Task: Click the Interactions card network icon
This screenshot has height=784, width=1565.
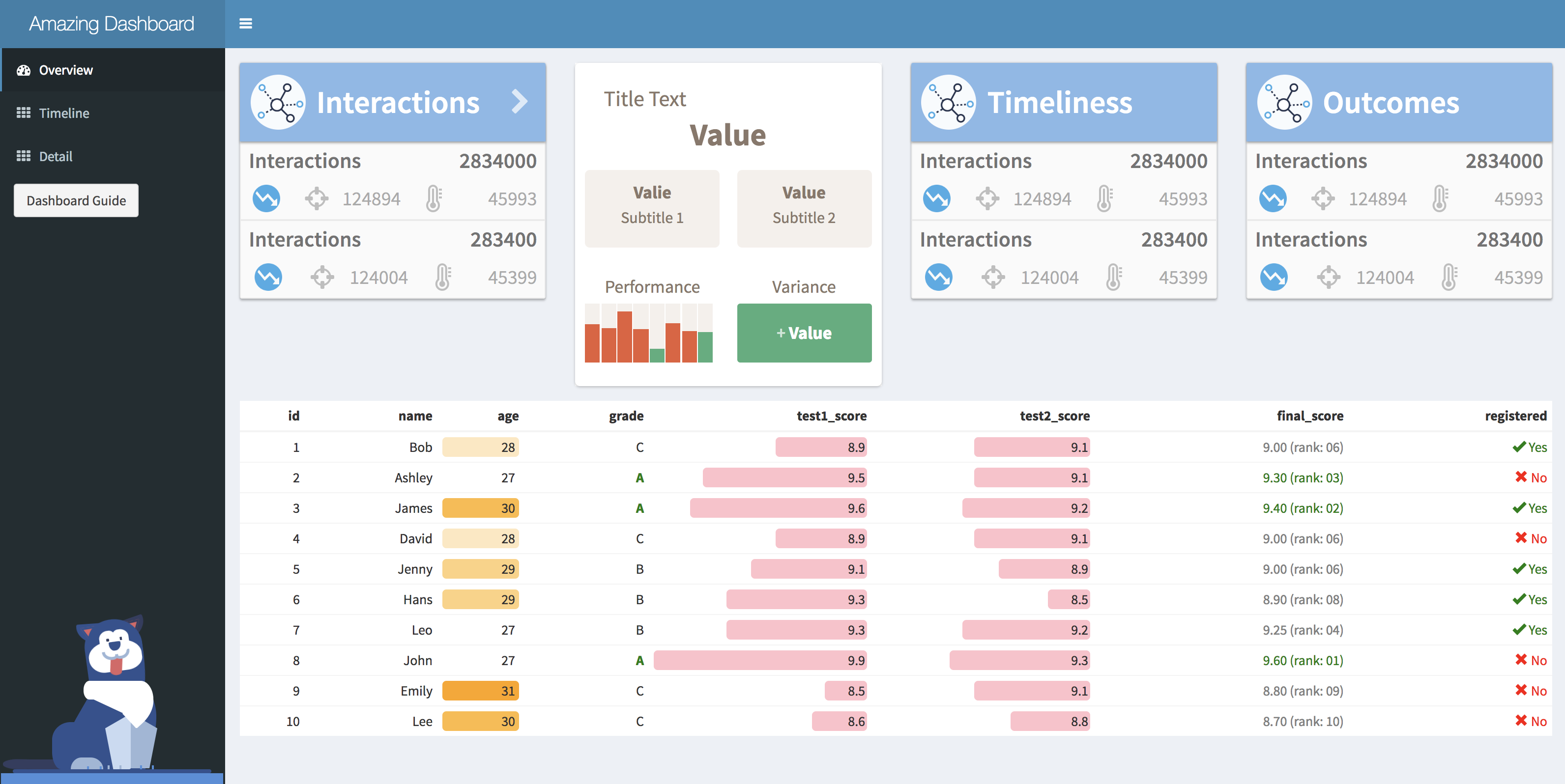Action: tap(278, 102)
